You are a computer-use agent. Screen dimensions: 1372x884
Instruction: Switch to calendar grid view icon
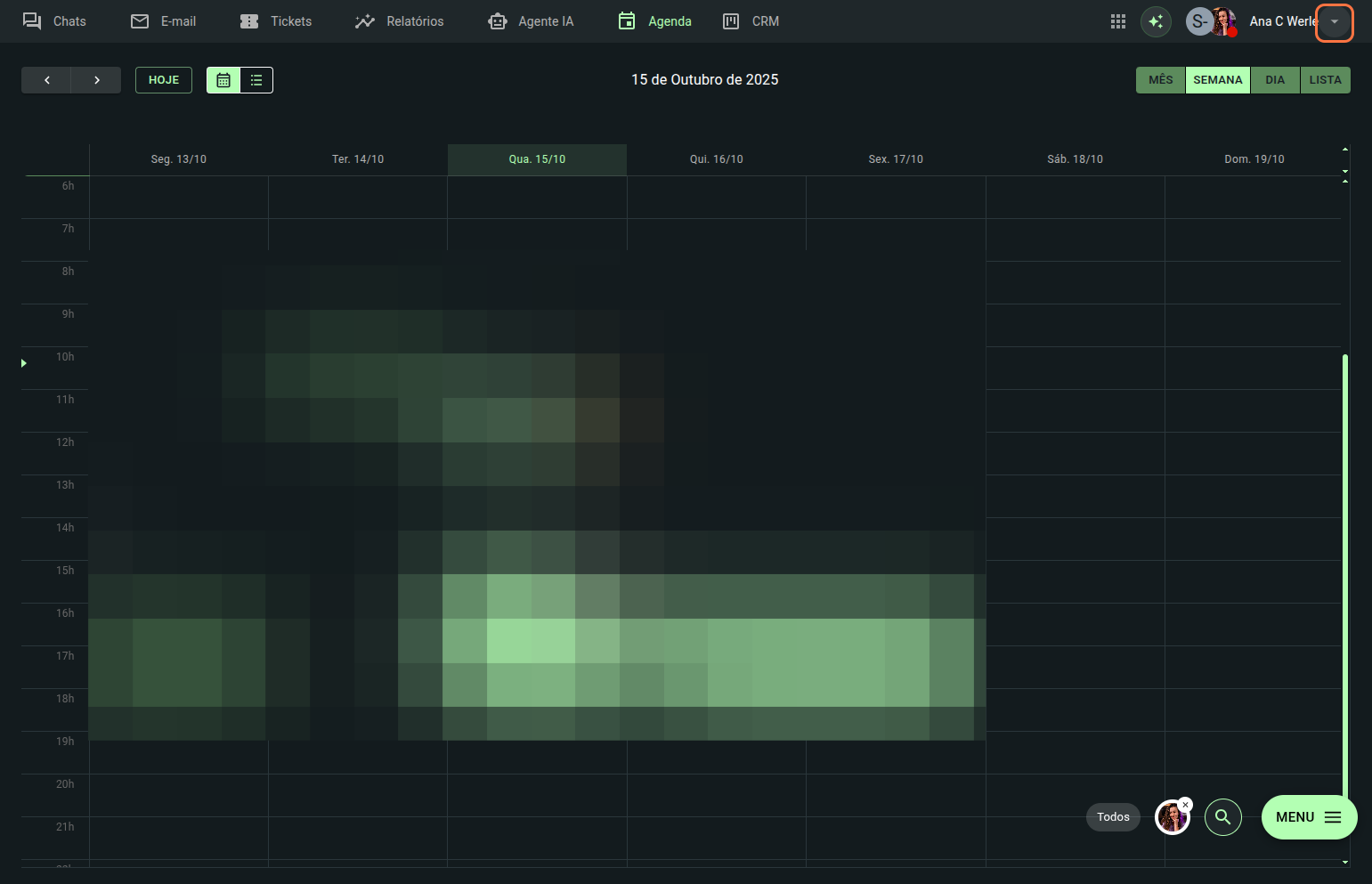point(223,80)
